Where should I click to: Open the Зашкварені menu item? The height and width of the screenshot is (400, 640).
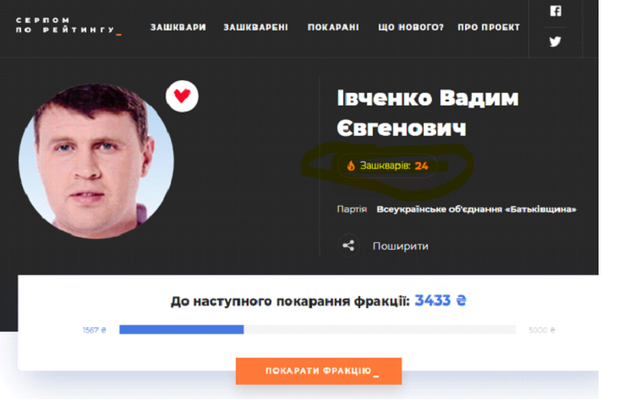click(x=256, y=27)
